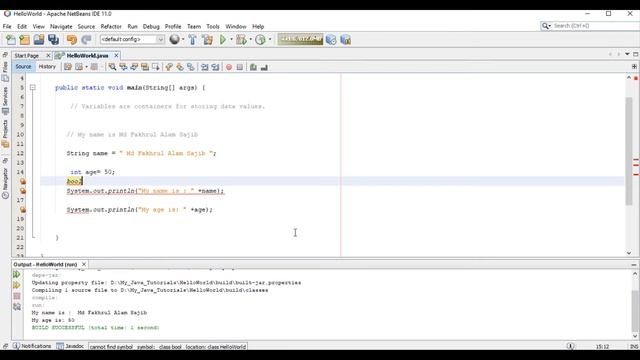Click the Undo toolbar icon

click(72, 40)
